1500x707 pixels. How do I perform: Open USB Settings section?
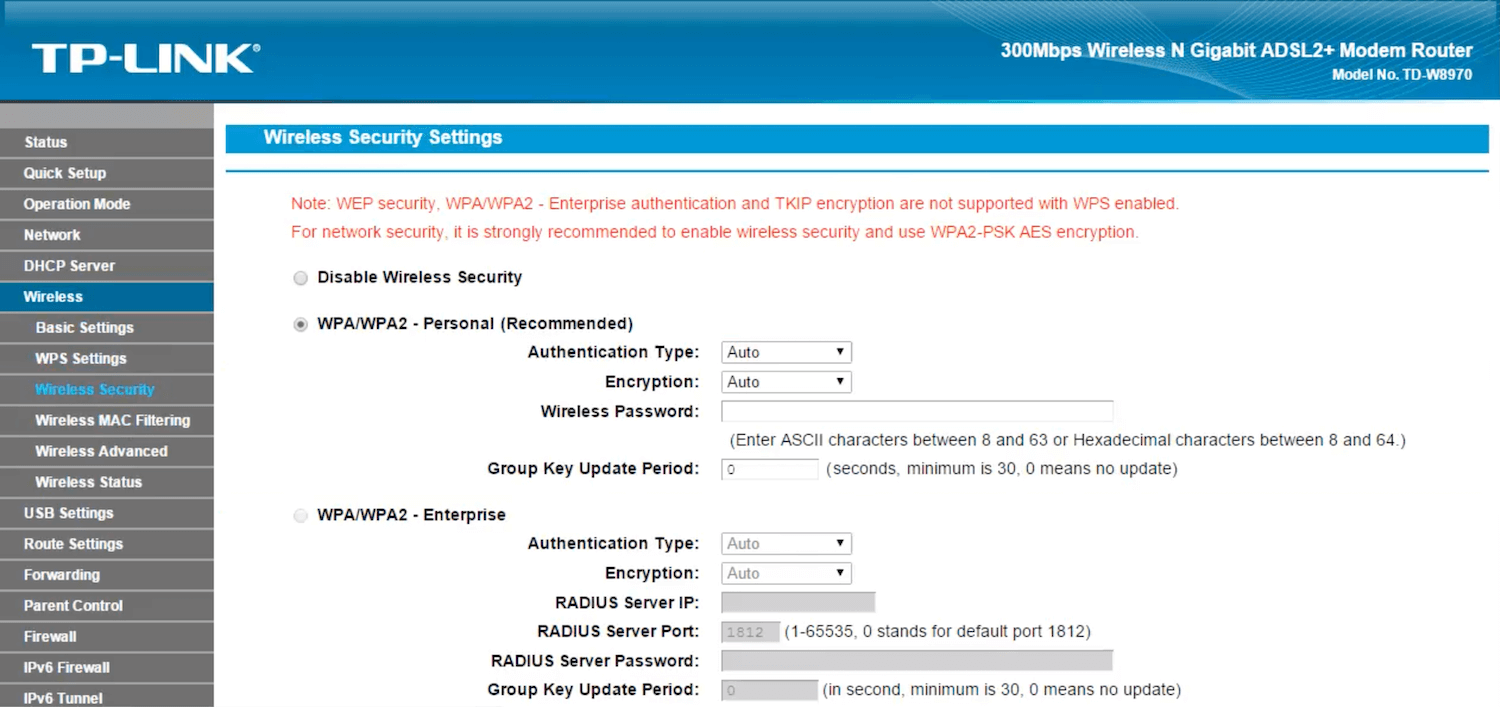click(68, 513)
